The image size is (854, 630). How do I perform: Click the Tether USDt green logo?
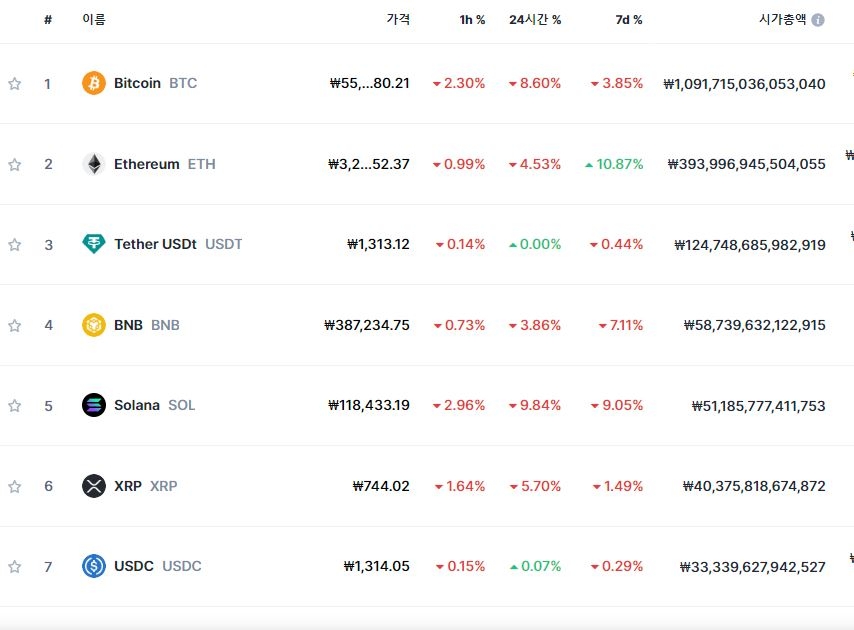(94, 244)
